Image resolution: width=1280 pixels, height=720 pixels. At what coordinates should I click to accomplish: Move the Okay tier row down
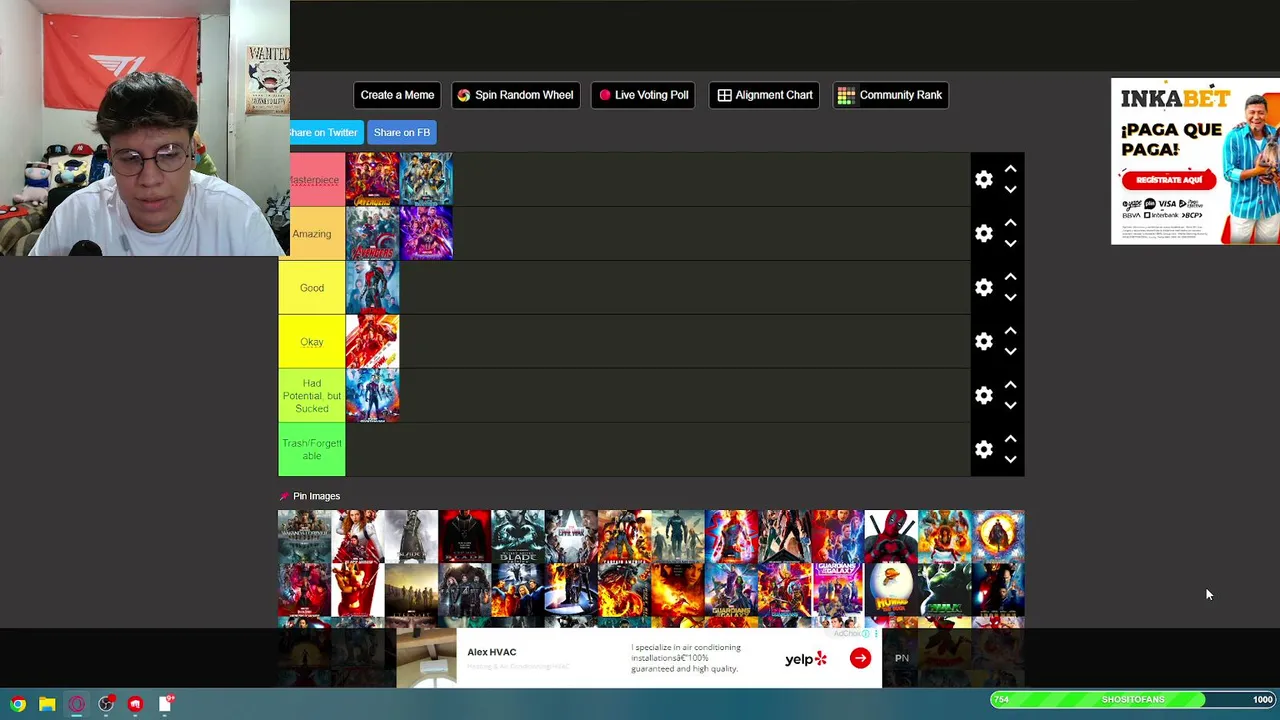1010,352
